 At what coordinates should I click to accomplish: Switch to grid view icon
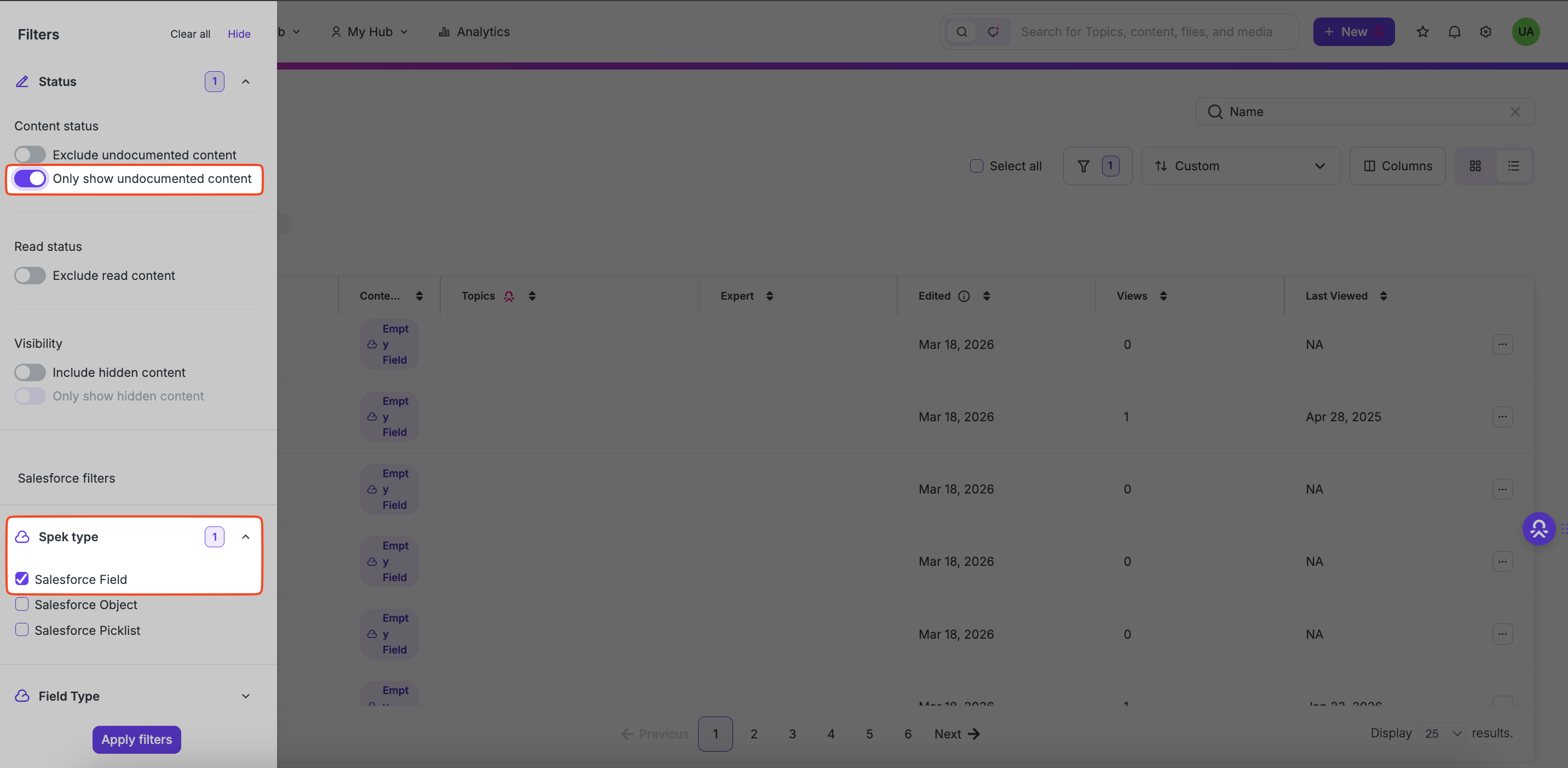coord(1475,165)
